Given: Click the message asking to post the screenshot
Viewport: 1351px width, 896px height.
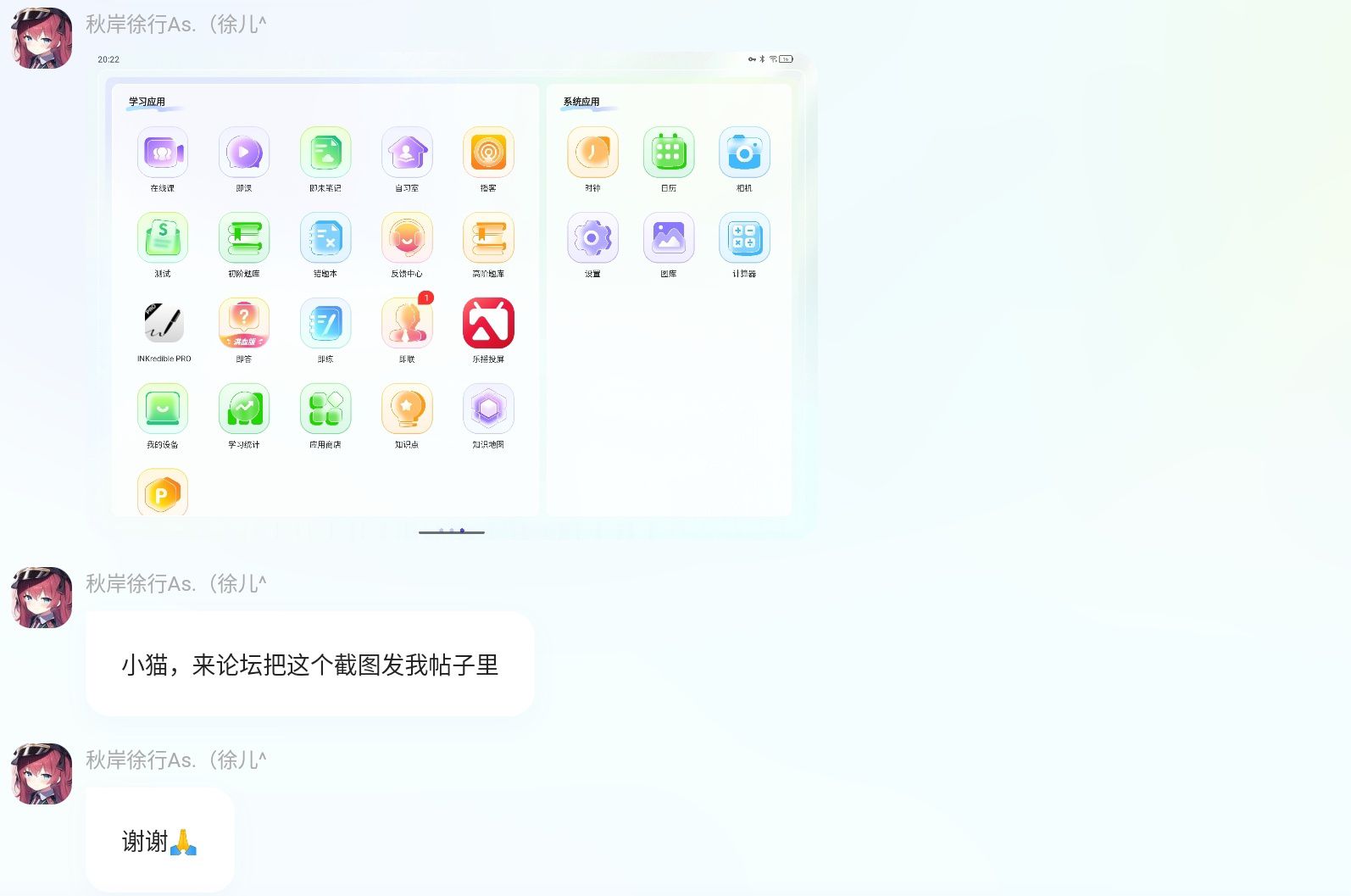Looking at the screenshot, I should click(x=309, y=665).
